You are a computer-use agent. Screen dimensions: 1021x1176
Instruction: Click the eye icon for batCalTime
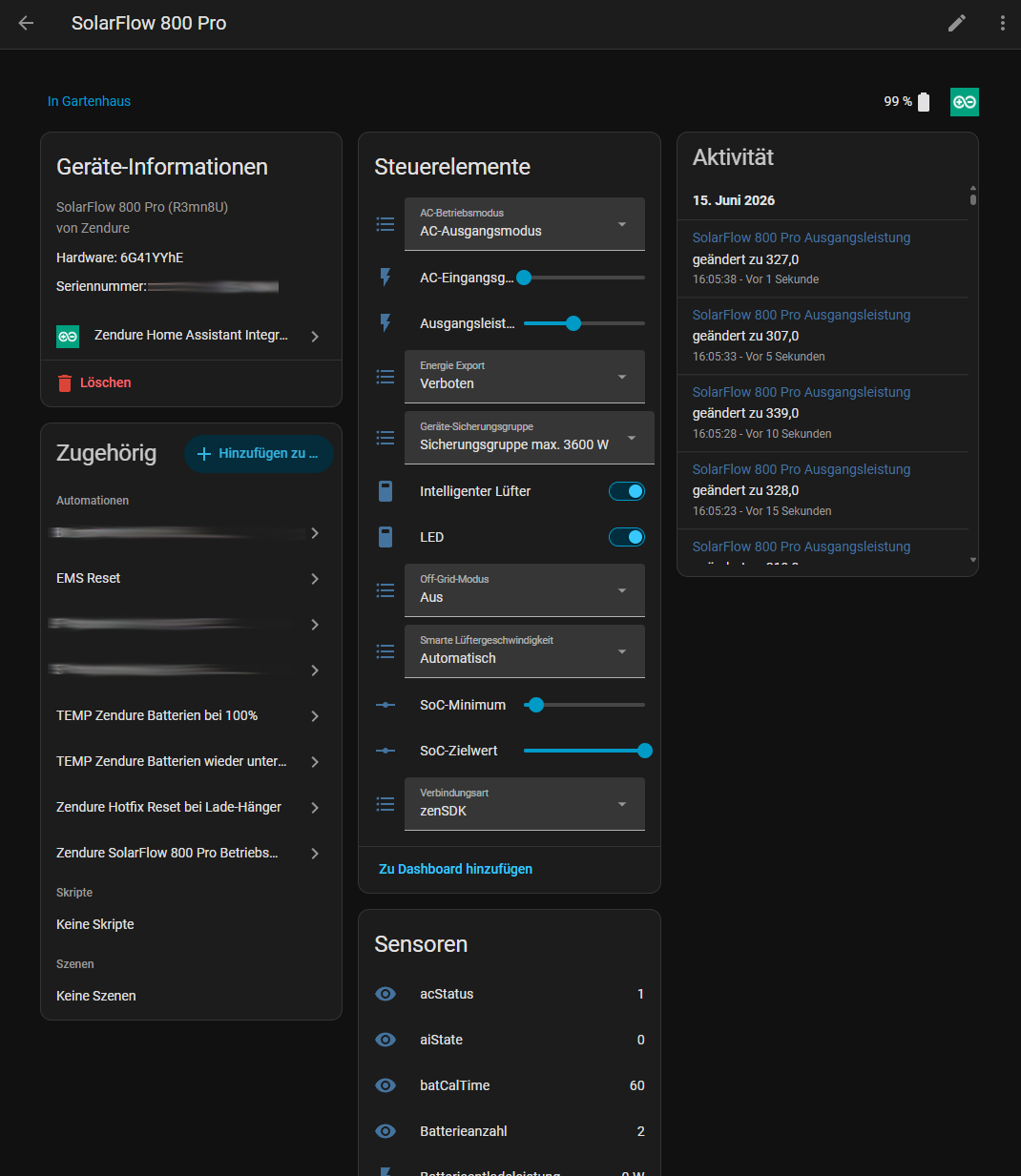[x=385, y=1085]
